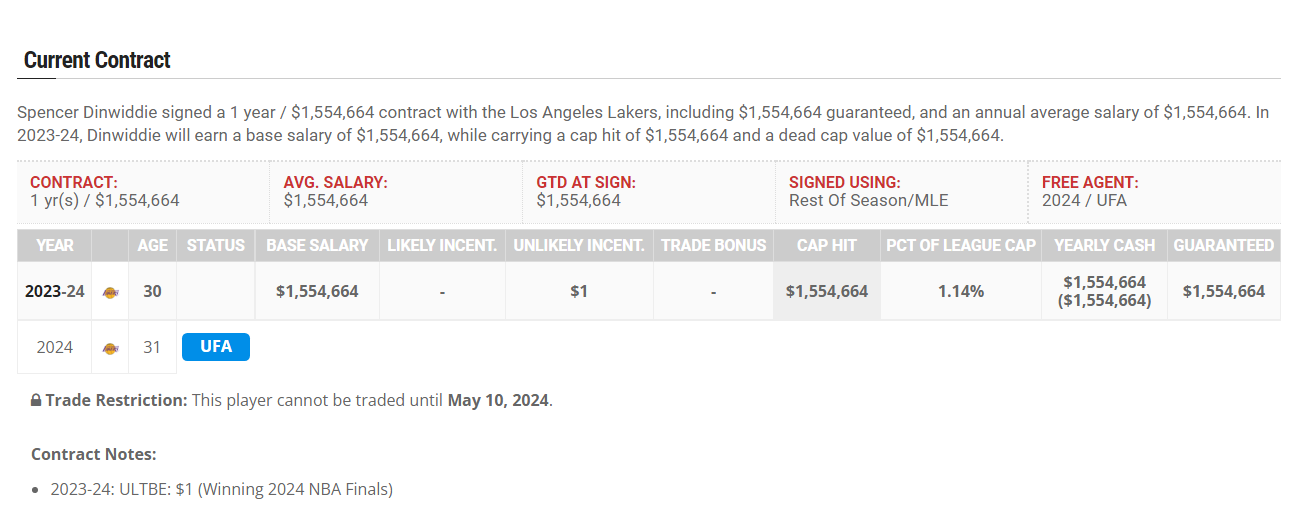
Task: Click the AGE column header
Action: click(152, 245)
